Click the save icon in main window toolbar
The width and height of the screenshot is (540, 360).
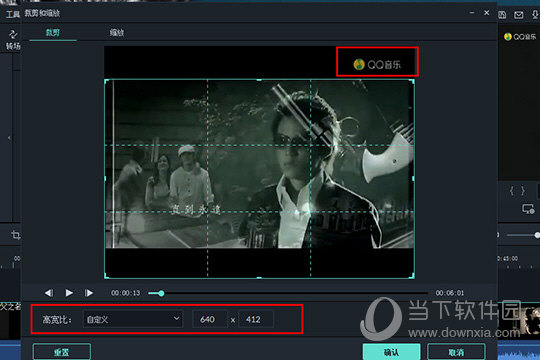[502, 15]
